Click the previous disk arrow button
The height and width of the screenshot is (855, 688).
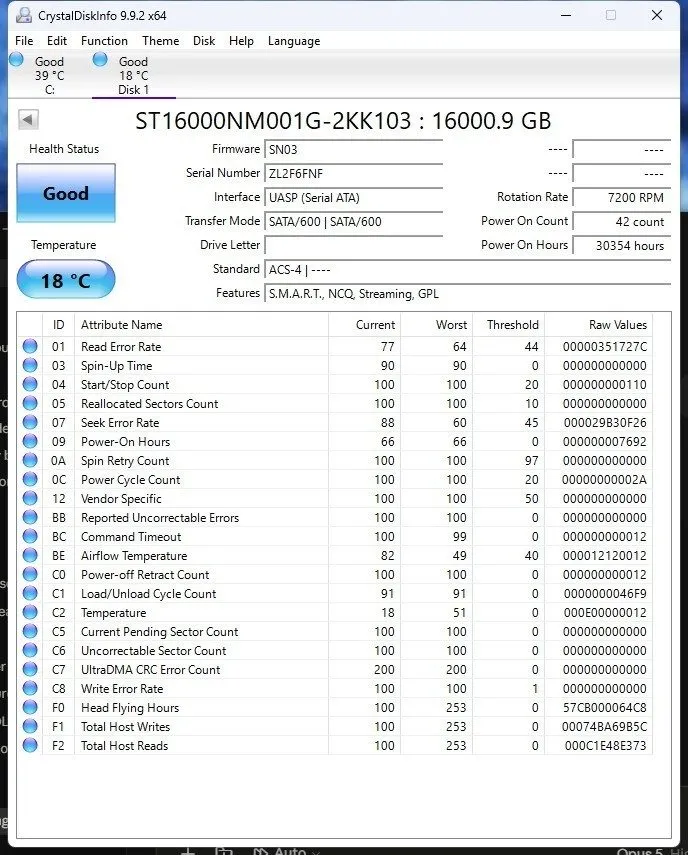[28, 119]
